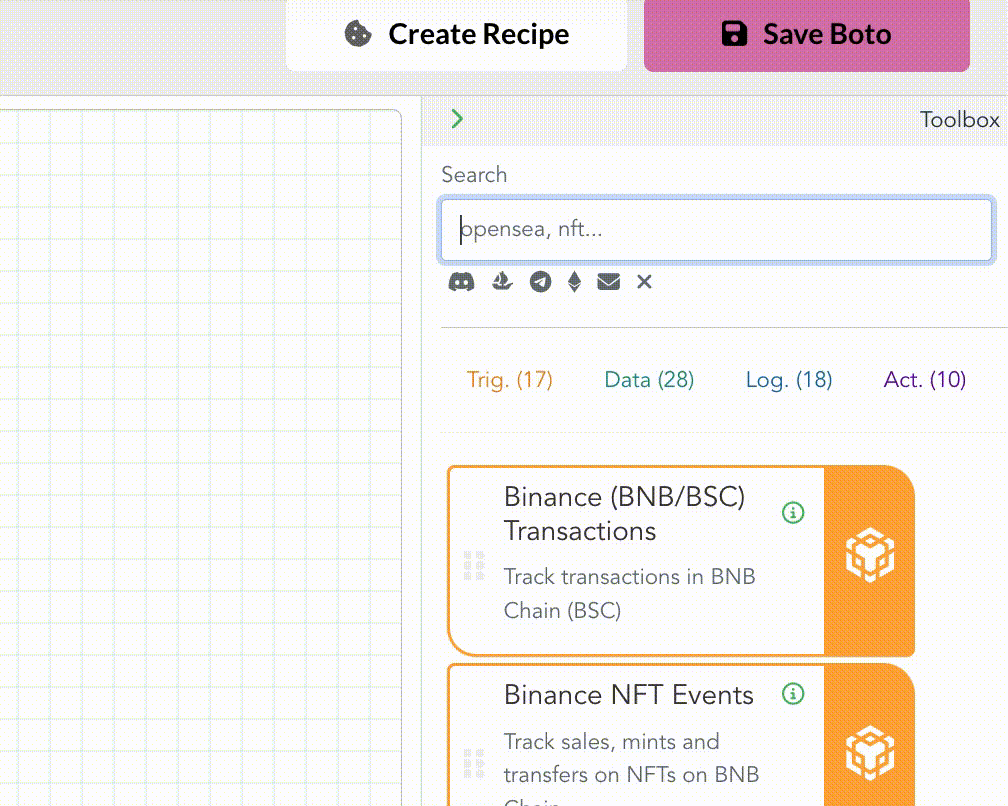Filter toolbox by Ethereum icon

[x=575, y=282]
